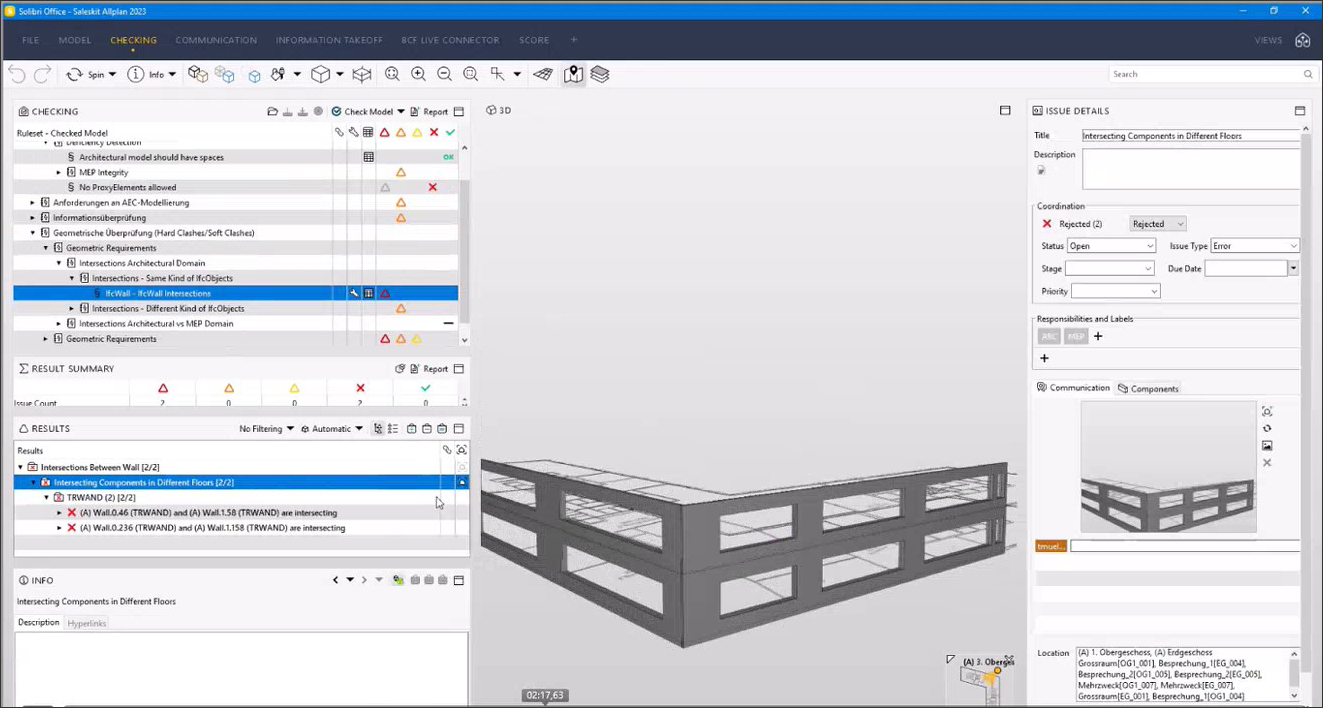1323x708 pixels.
Task: Click refresh viewpoint icon beside thumbnail
Action: pos(1267,428)
